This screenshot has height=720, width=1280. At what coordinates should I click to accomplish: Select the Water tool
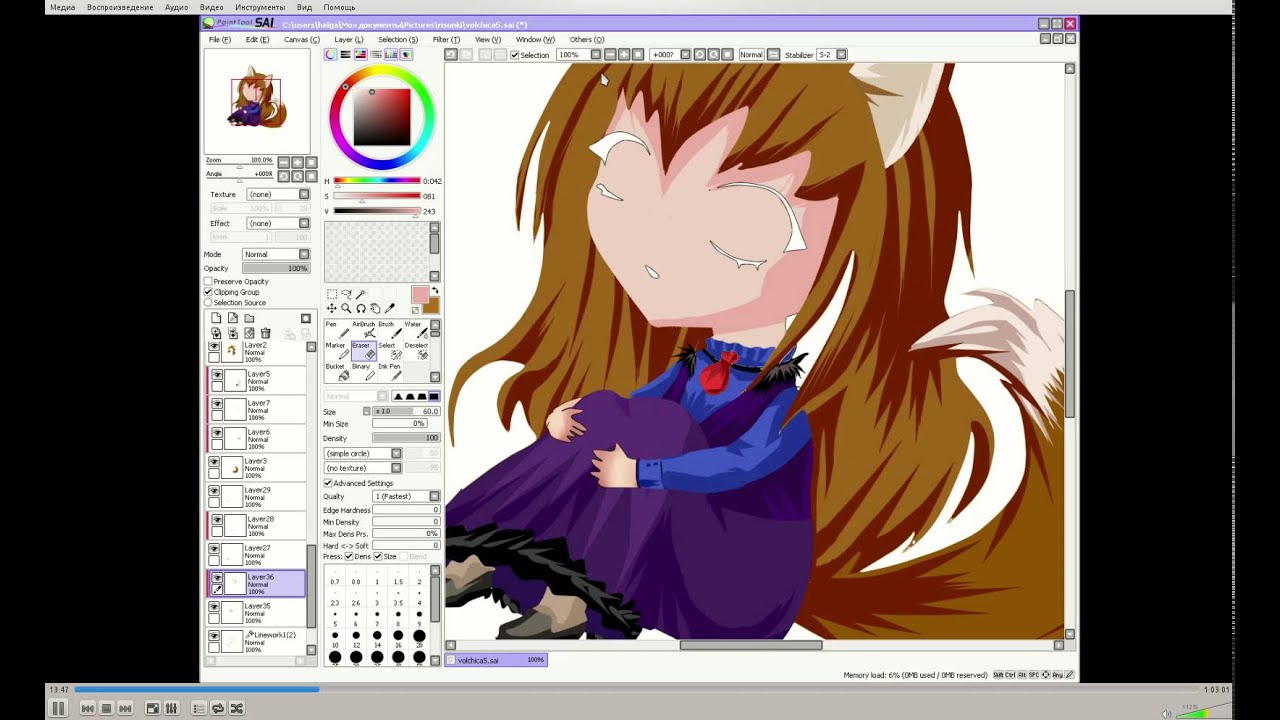[415, 330]
